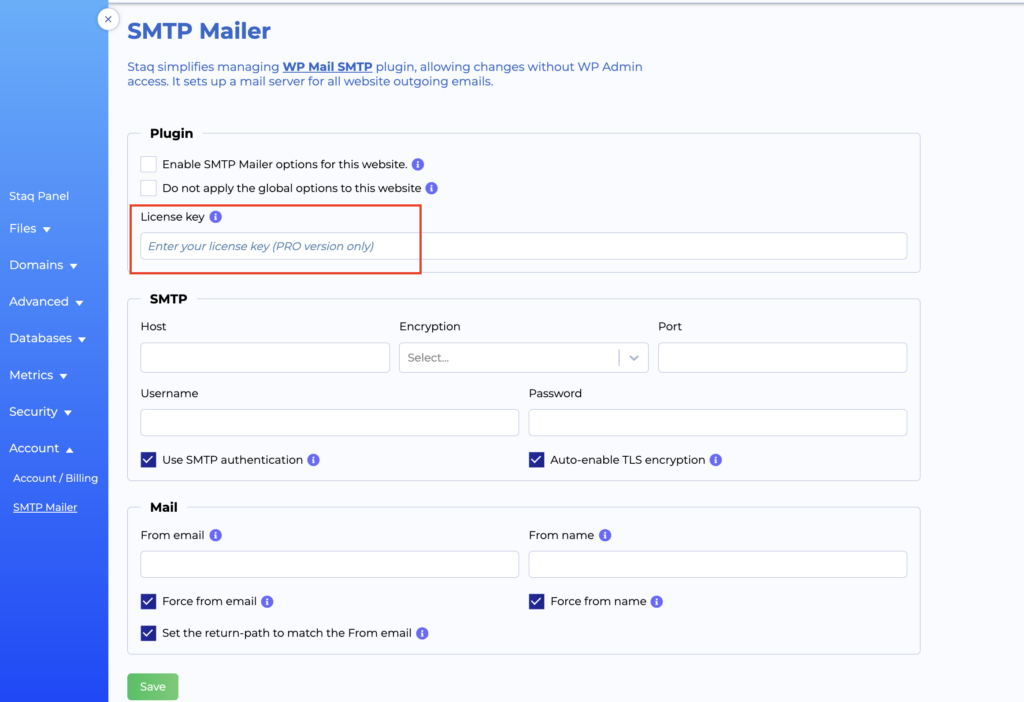Screen dimensions: 1024x702
Task: Check 'Do not apply the global options' box
Action: 148,187
